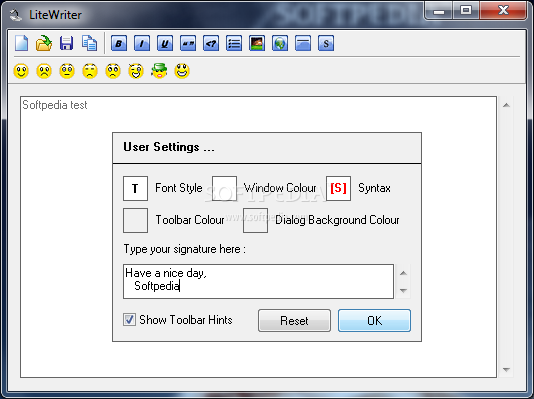
Task: Insert a code tag with the <? button
Action: pos(211,43)
